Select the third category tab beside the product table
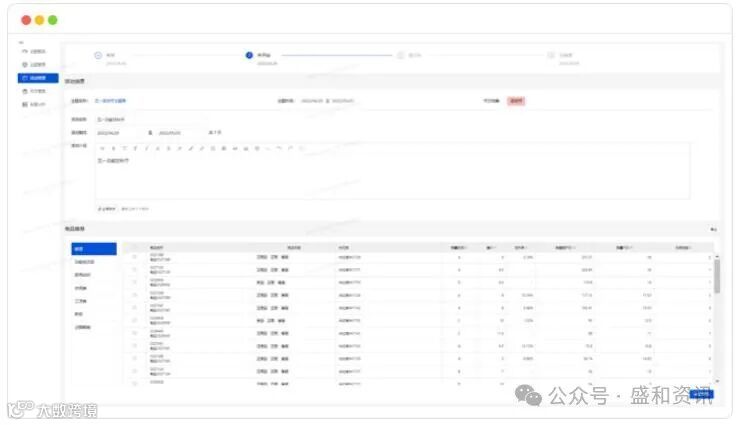 click(x=94, y=275)
